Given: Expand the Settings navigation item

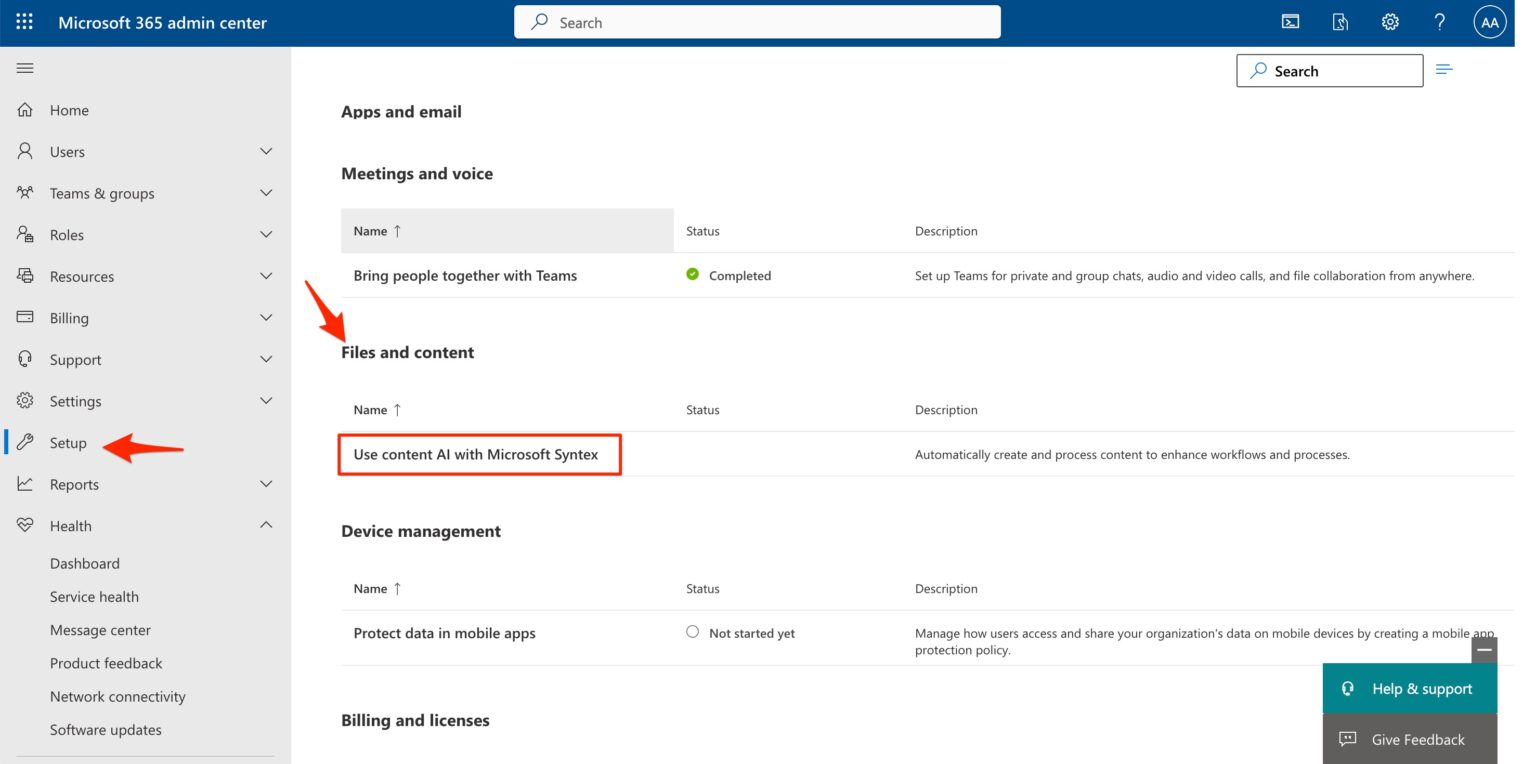Looking at the screenshot, I should coord(266,400).
